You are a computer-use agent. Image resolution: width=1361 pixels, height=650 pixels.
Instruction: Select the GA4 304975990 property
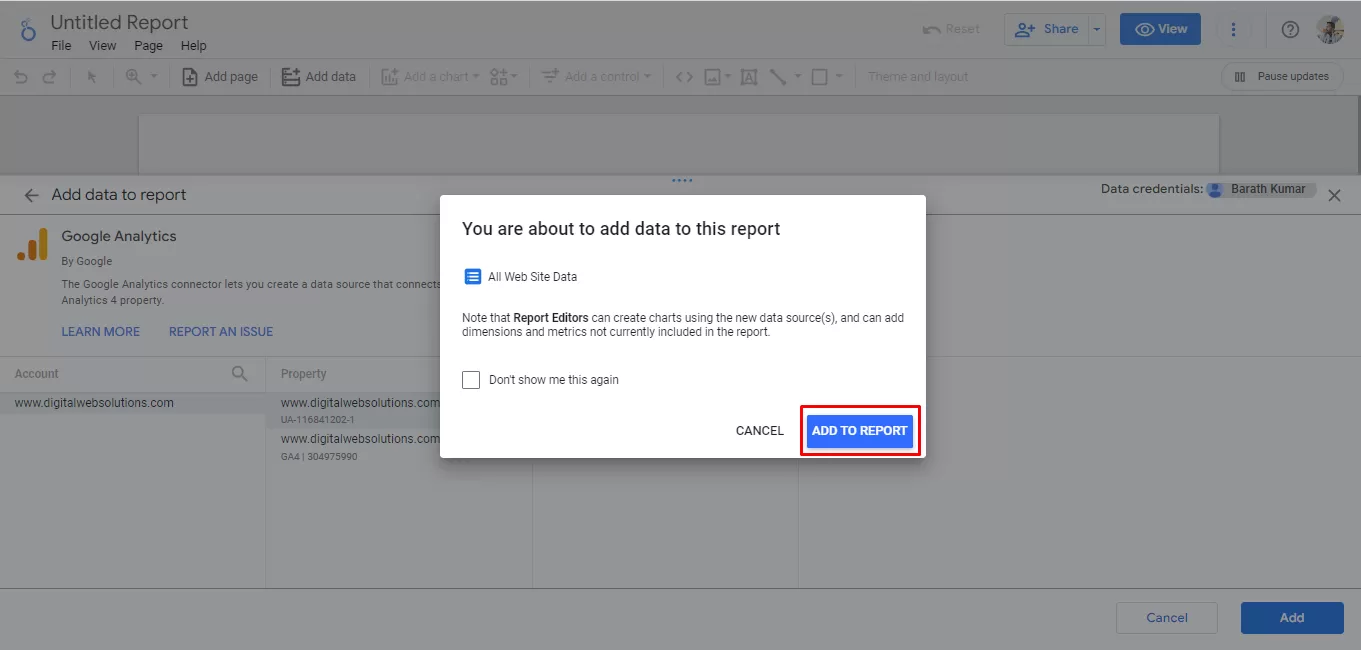pos(360,446)
